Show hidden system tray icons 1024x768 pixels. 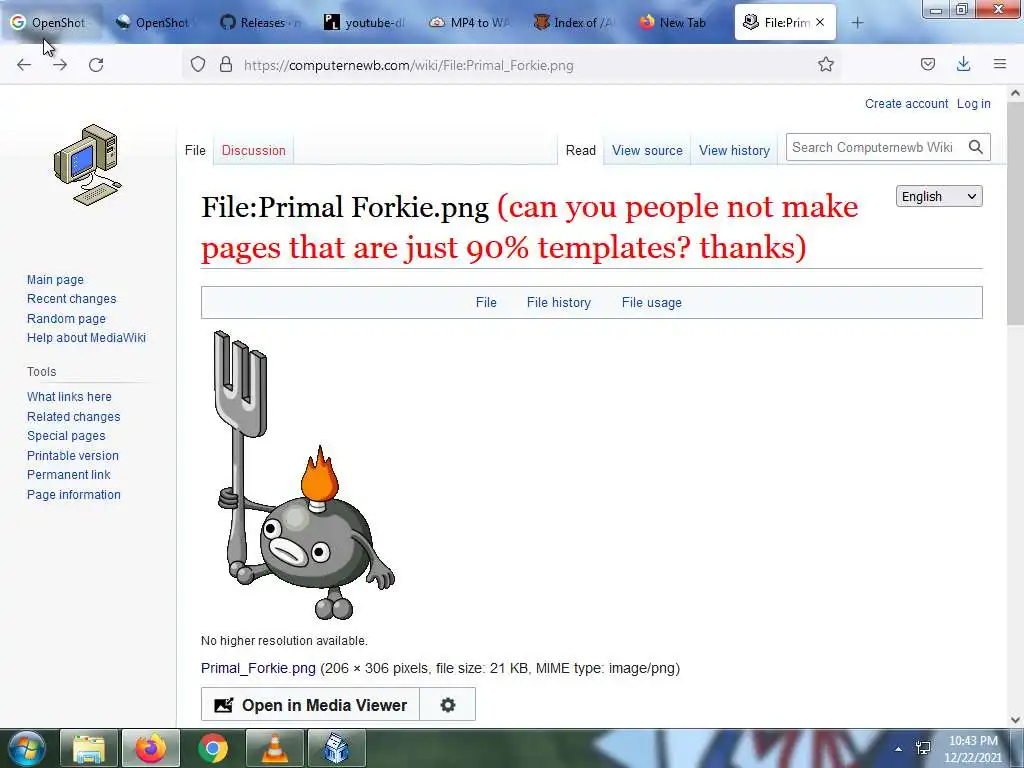899,749
